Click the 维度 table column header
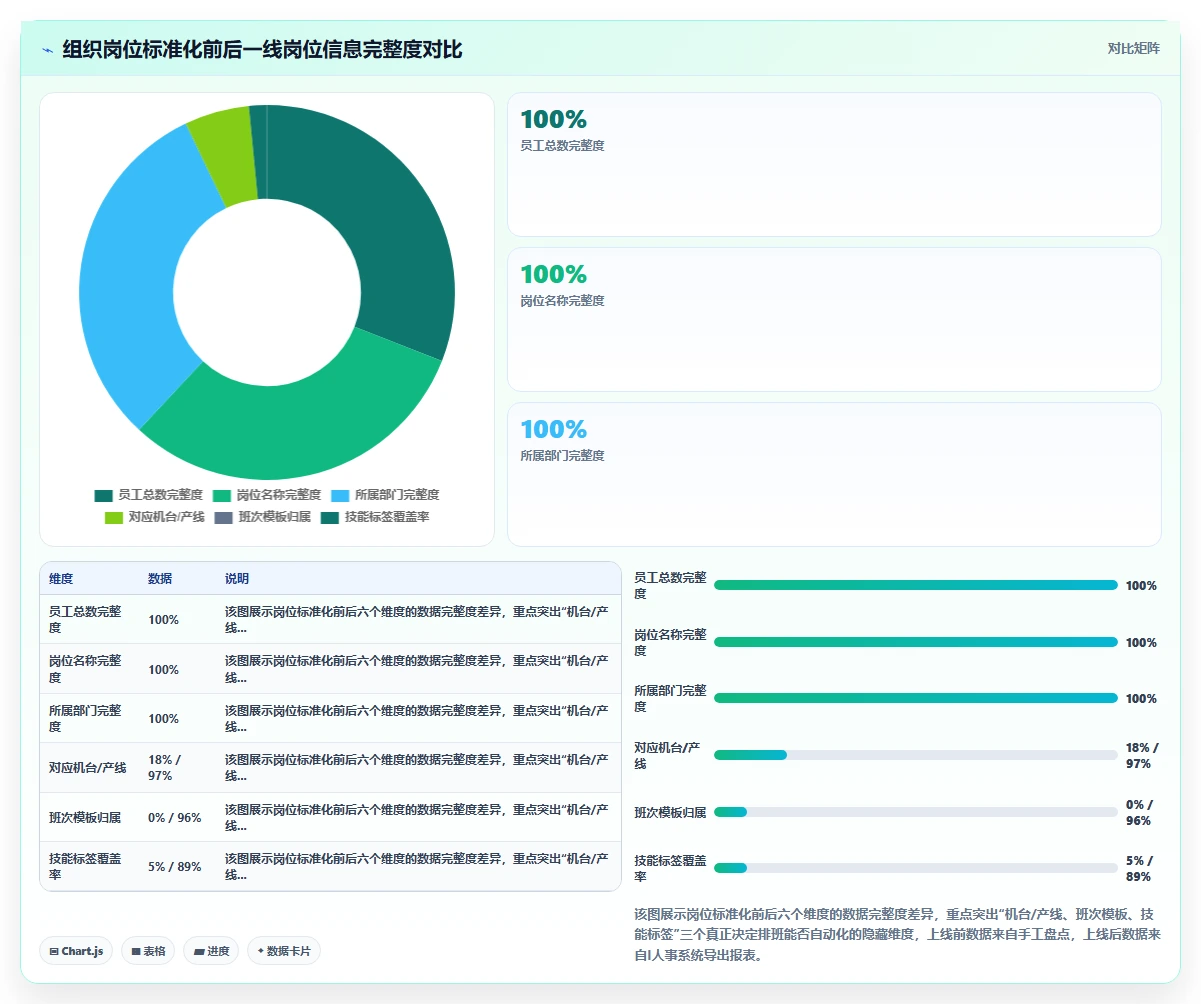The width and height of the screenshot is (1201, 1004). pos(61,579)
